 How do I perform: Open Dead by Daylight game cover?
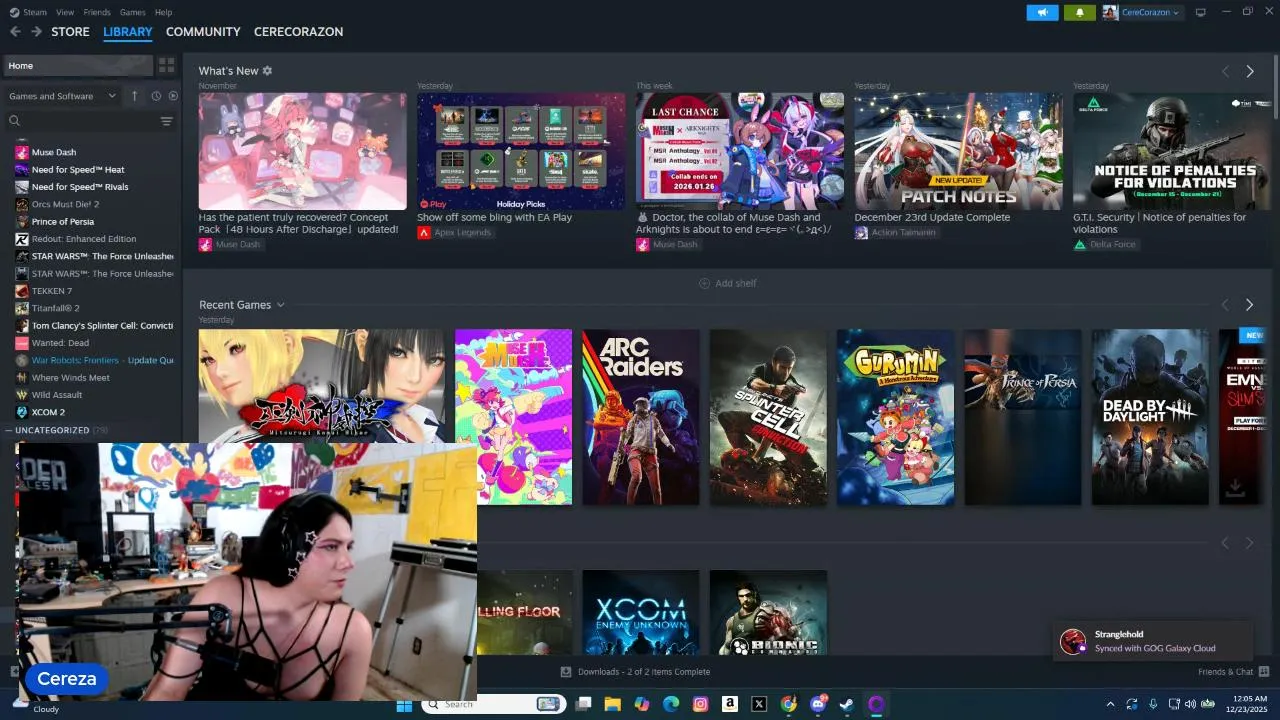click(1150, 417)
